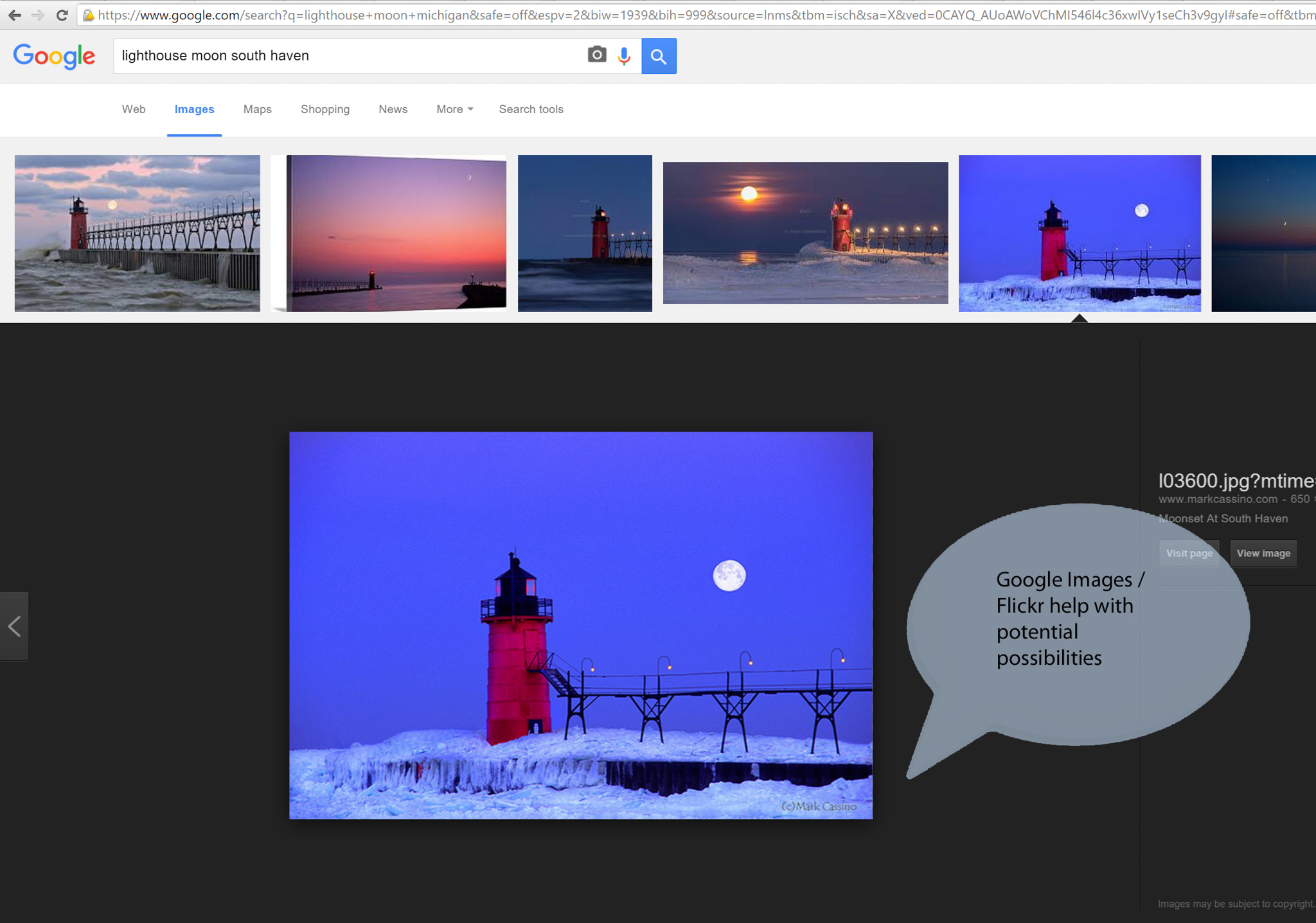Open Search tools options
The height and width of the screenshot is (923, 1316).
[x=531, y=109]
